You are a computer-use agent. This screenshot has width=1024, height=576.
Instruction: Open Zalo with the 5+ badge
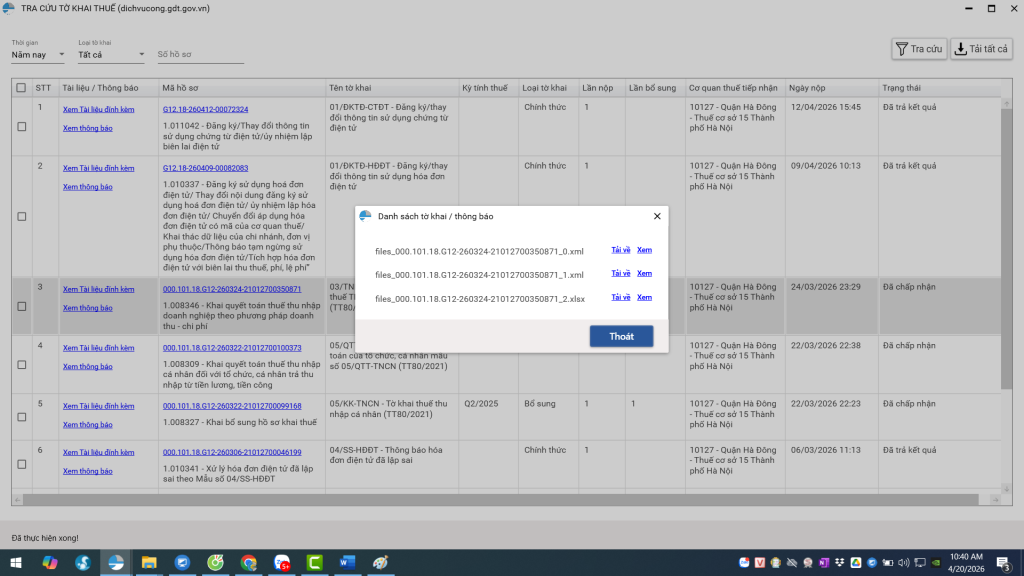[x=282, y=563]
